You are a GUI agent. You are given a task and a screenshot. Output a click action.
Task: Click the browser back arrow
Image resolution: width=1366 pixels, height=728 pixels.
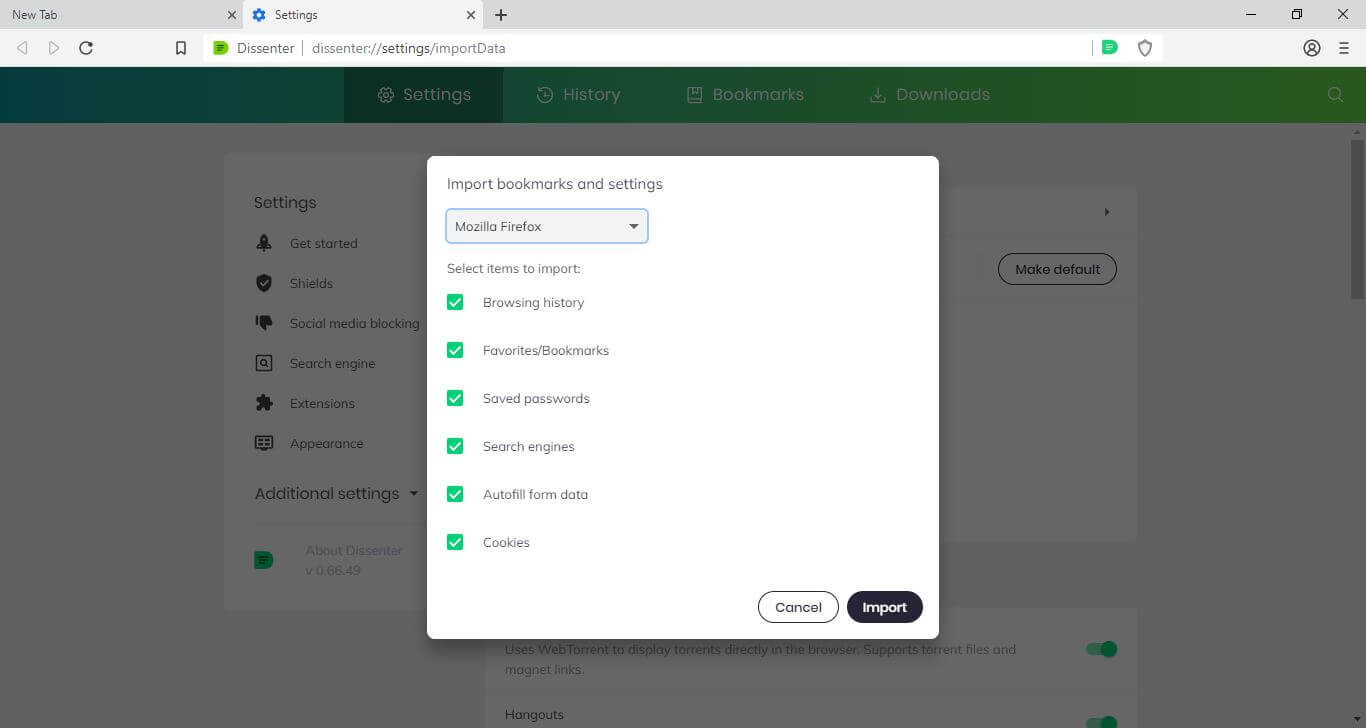pos(22,48)
